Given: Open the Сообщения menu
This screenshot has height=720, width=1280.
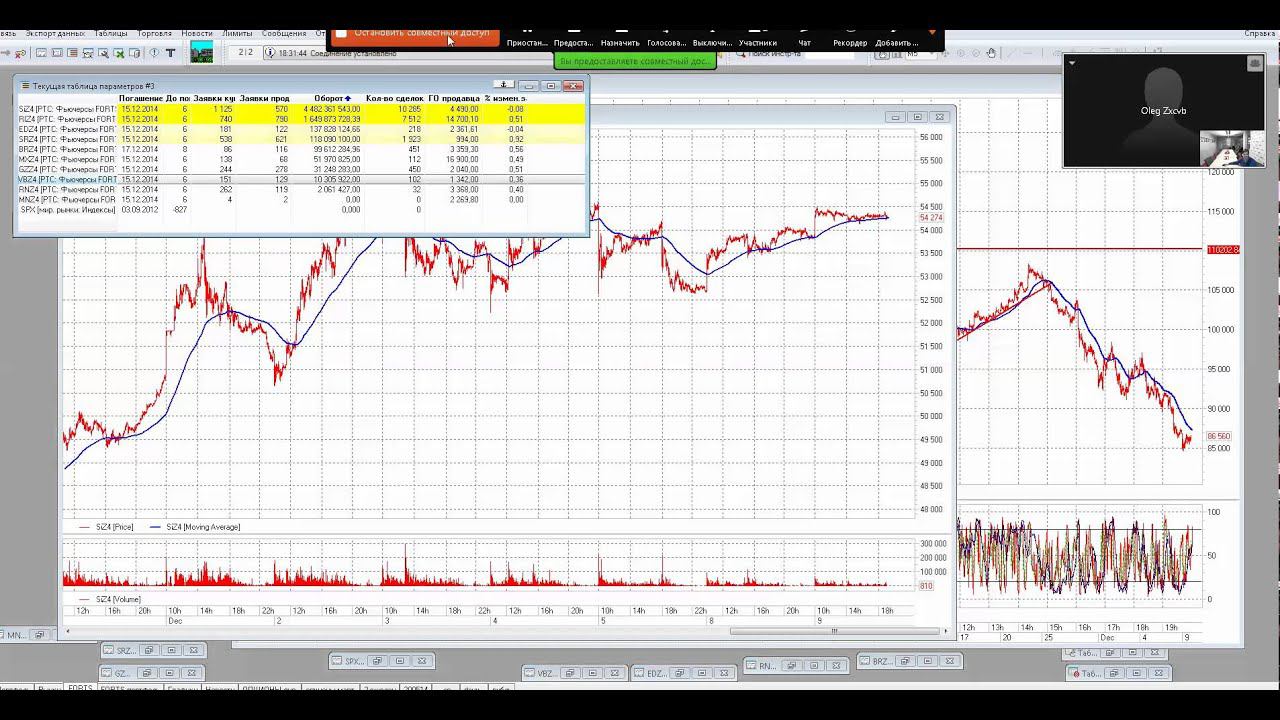Looking at the screenshot, I should (284, 33).
